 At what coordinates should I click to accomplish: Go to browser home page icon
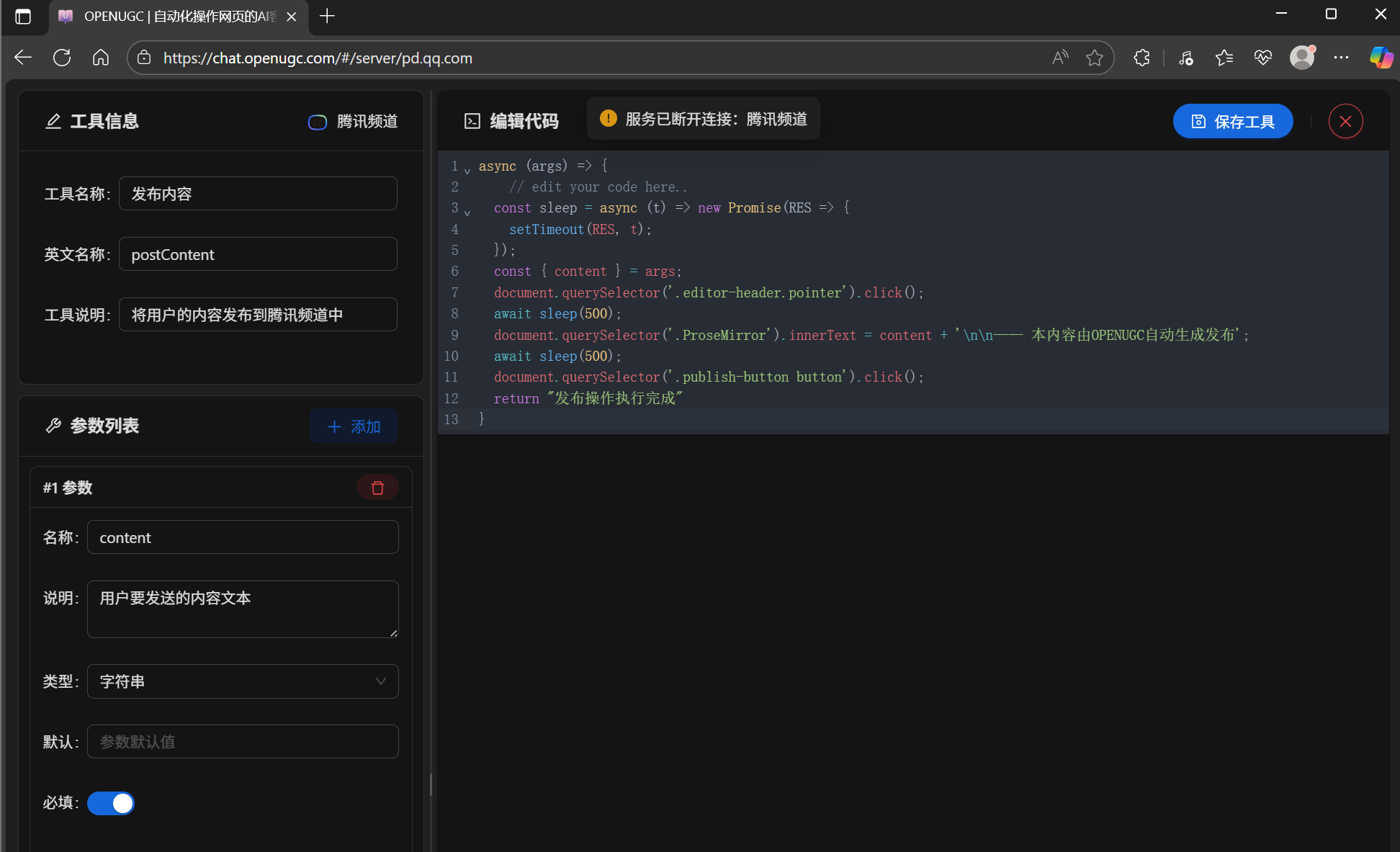pos(101,58)
